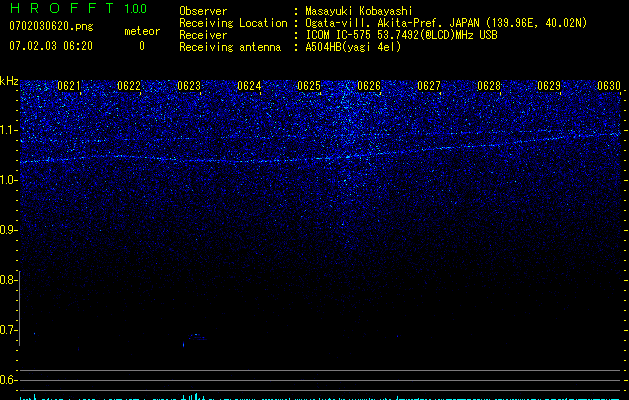Click the Ogata-vill. Akita-Pref. JAPAN location text

coord(446,23)
